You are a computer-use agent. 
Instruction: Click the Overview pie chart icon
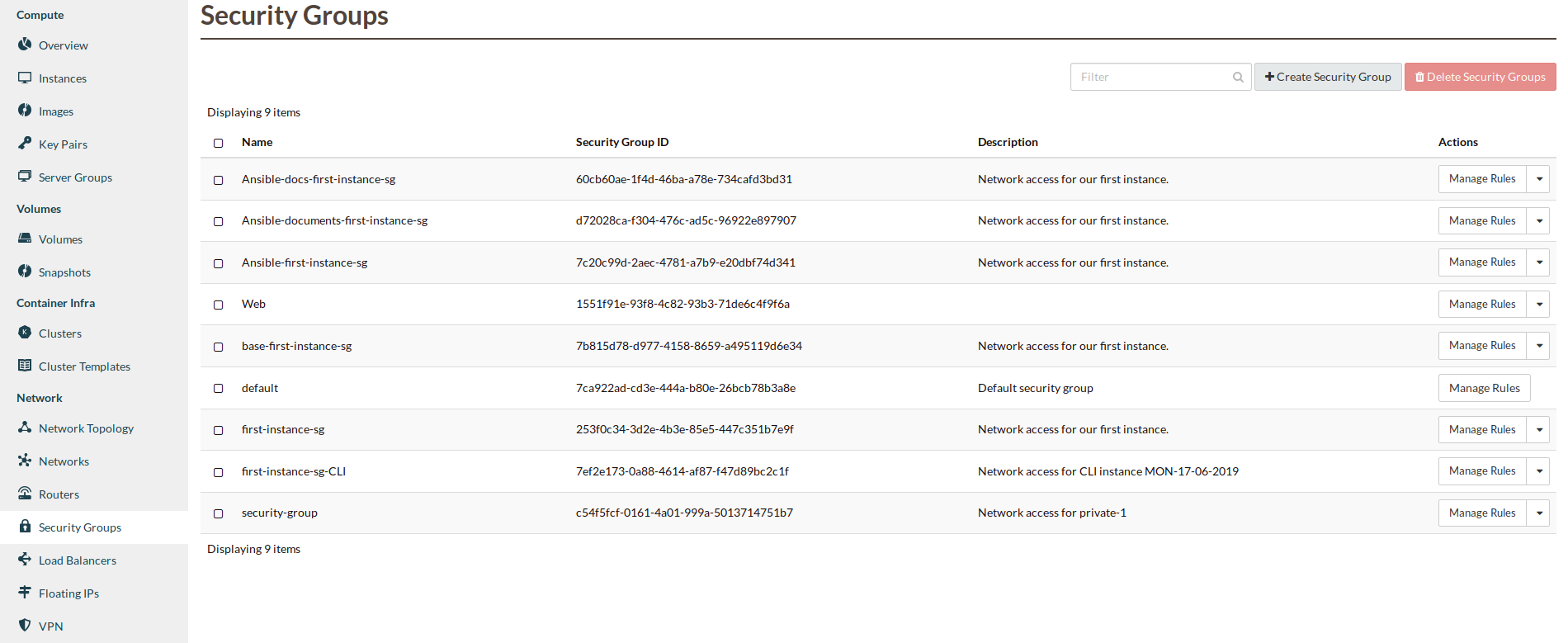tap(25, 44)
